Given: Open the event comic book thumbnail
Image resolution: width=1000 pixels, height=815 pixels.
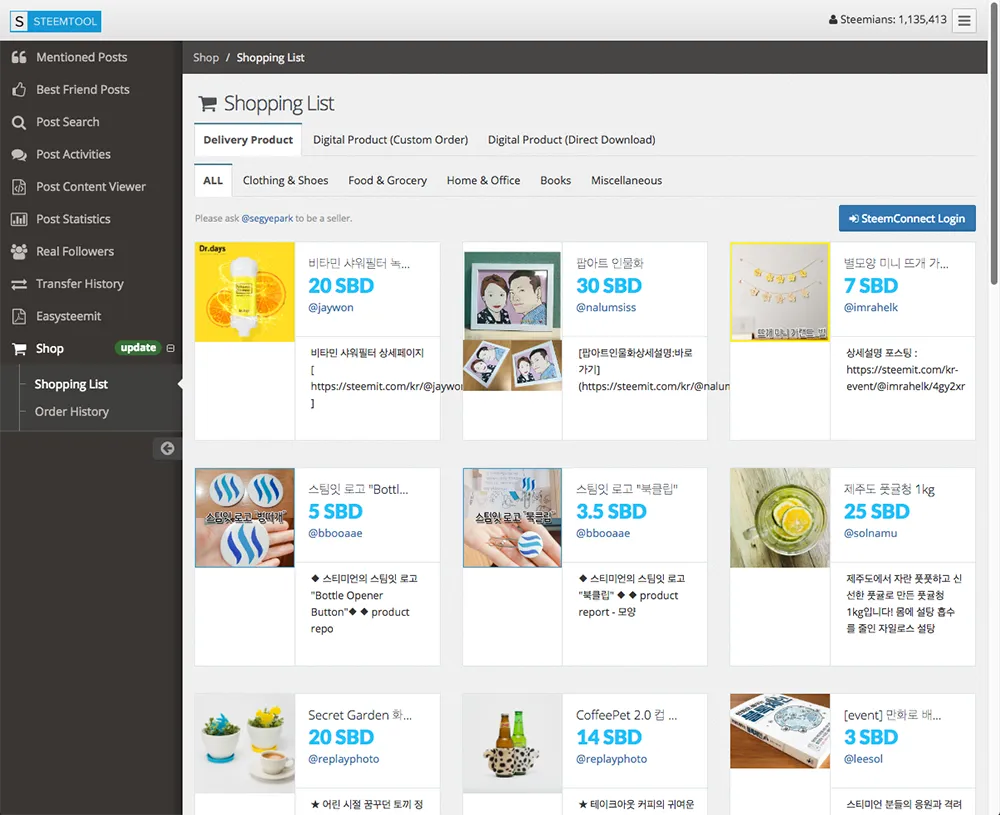Looking at the screenshot, I should [779, 731].
